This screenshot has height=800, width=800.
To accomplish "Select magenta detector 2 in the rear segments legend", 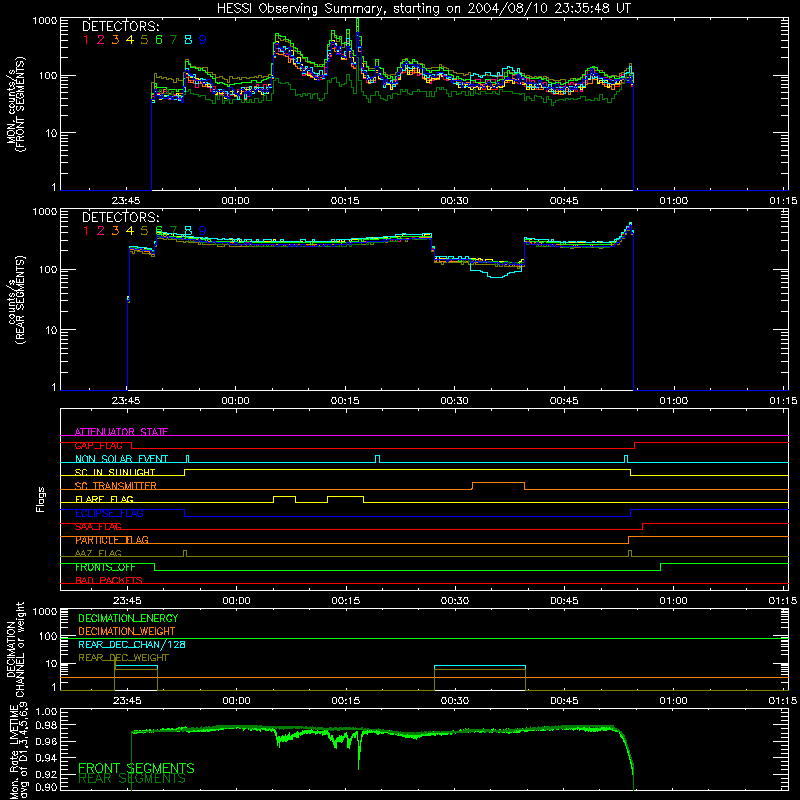I will [x=101, y=231].
